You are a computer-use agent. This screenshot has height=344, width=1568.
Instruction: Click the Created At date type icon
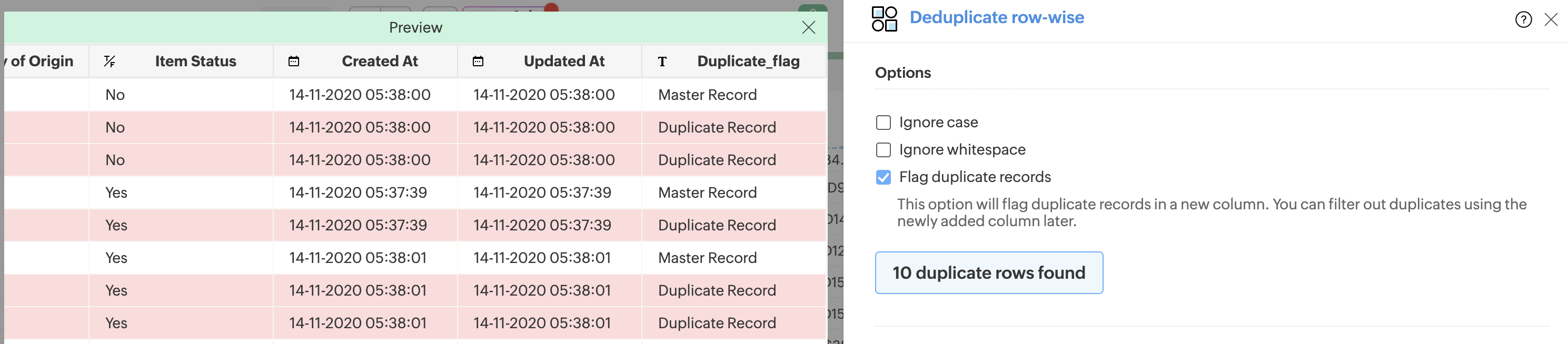(x=293, y=62)
